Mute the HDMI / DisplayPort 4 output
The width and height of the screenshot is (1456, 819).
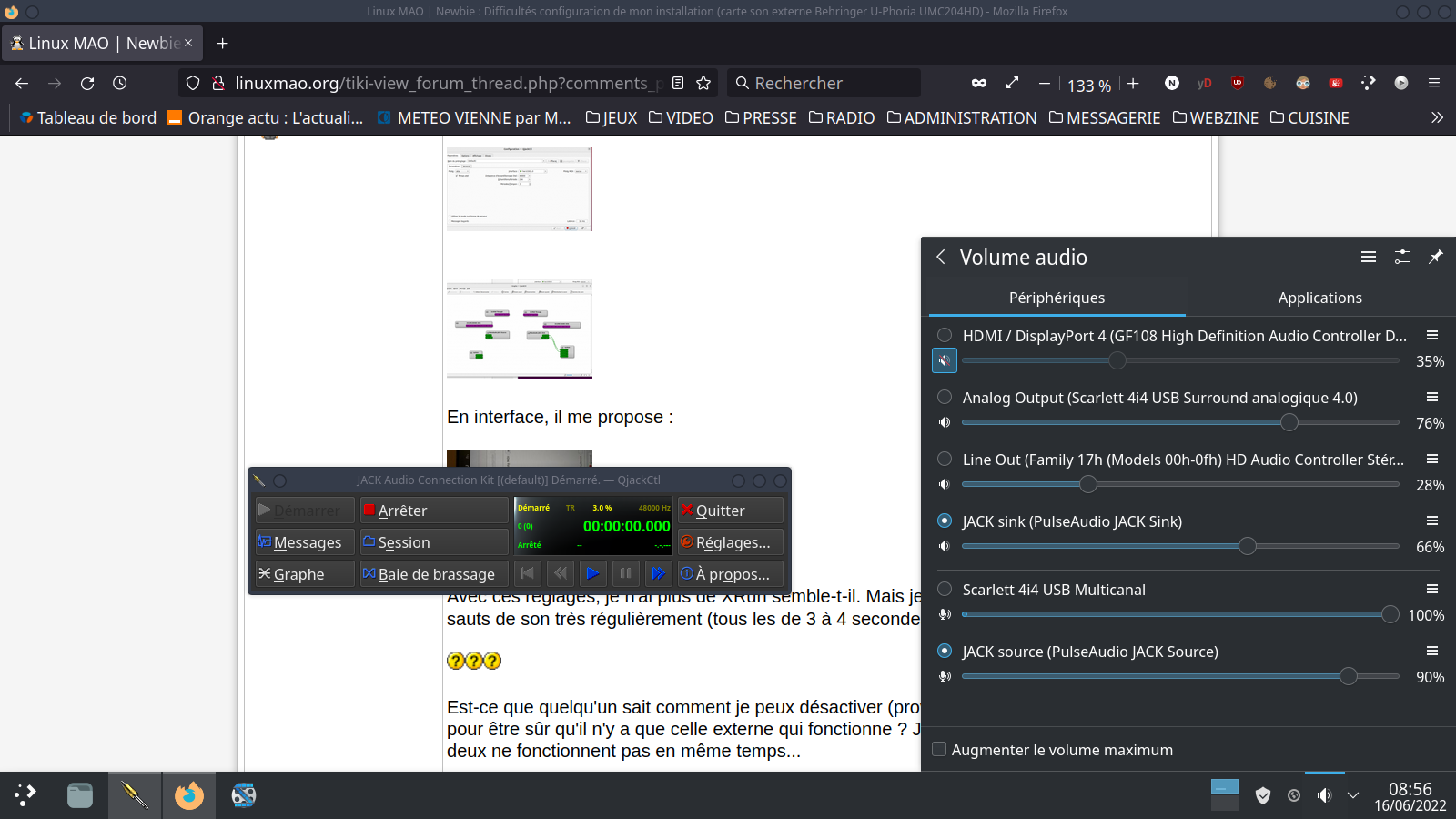click(x=945, y=361)
